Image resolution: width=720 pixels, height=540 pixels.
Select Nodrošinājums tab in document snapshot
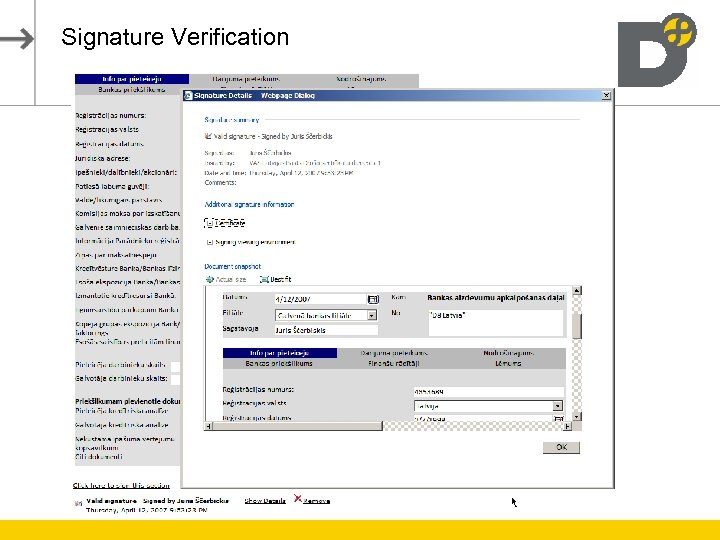pyautogui.click(x=508, y=353)
